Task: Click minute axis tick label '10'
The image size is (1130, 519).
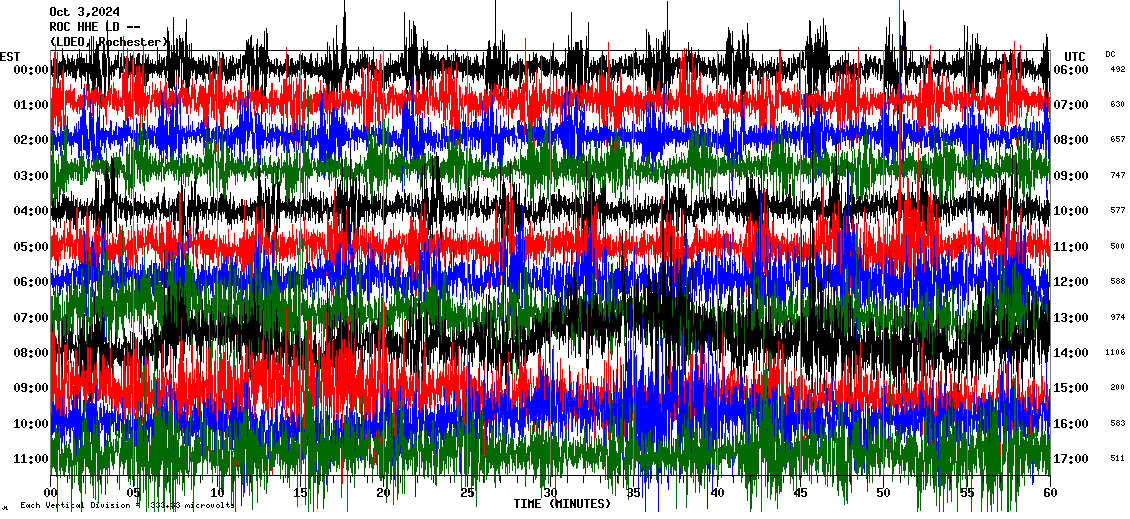Action: point(217,492)
